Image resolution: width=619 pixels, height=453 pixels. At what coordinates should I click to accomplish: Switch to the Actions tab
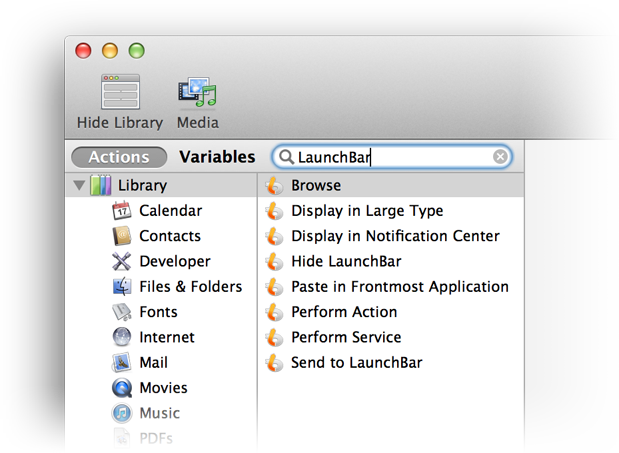[x=119, y=157]
